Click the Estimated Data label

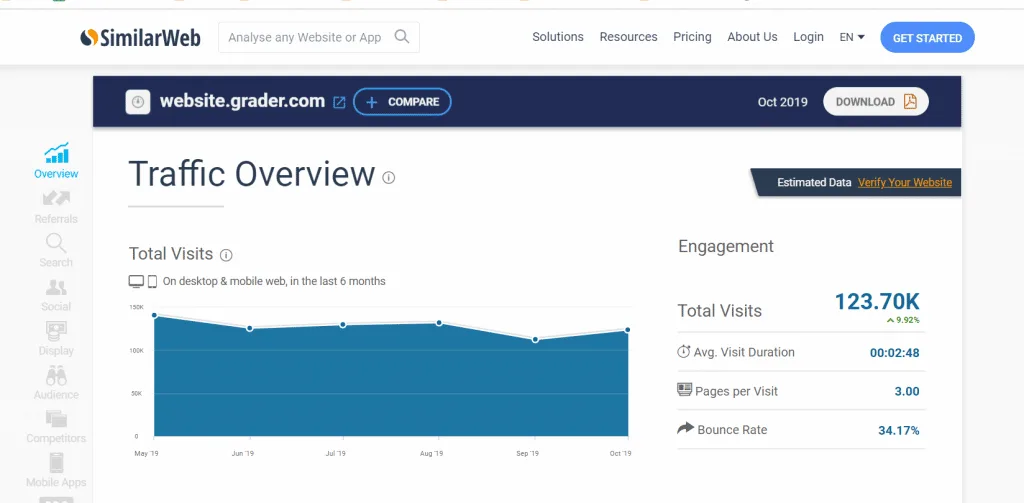[x=814, y=182]
